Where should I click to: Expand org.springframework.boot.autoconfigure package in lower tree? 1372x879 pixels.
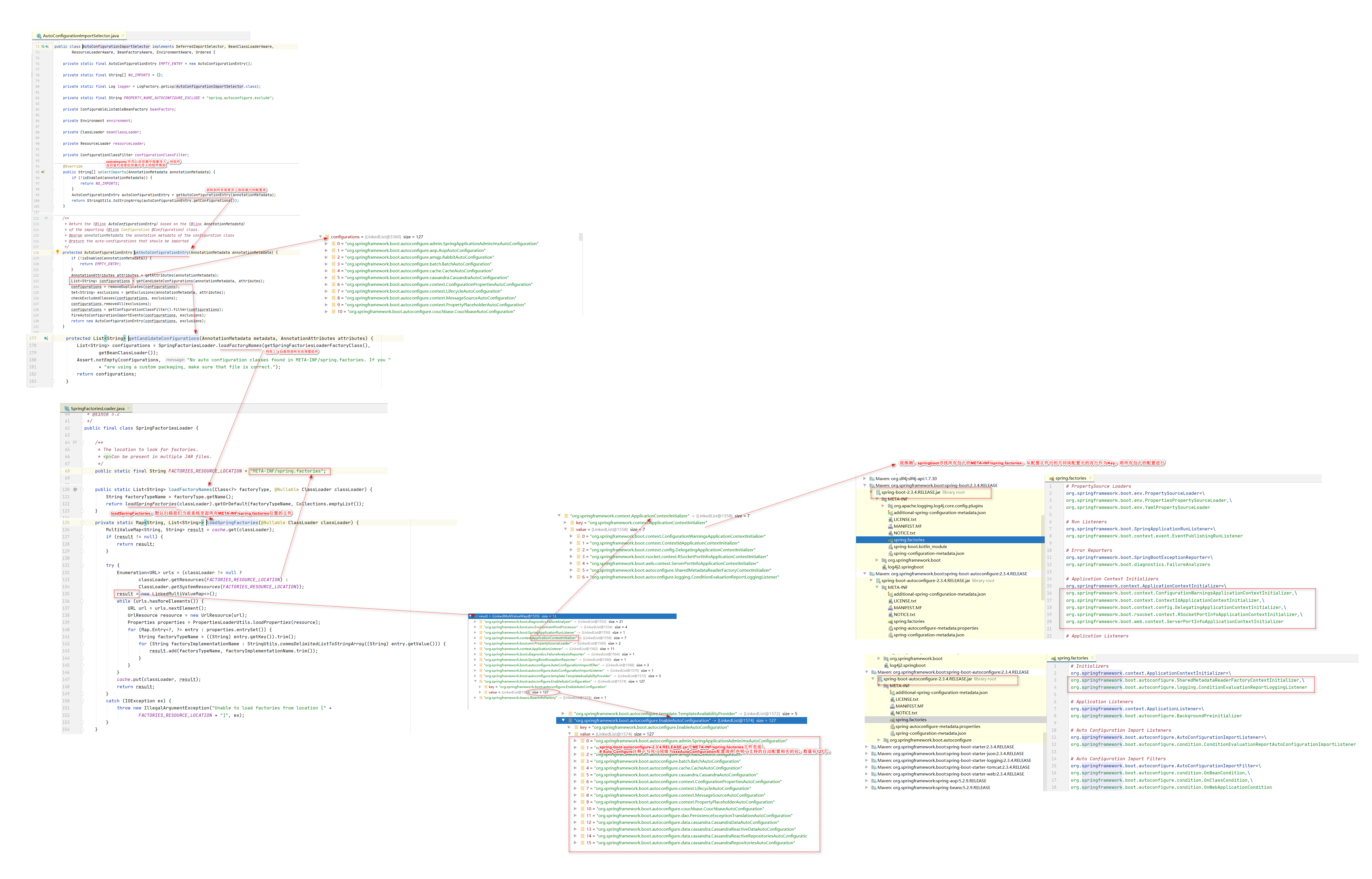(x=878, y=740)
